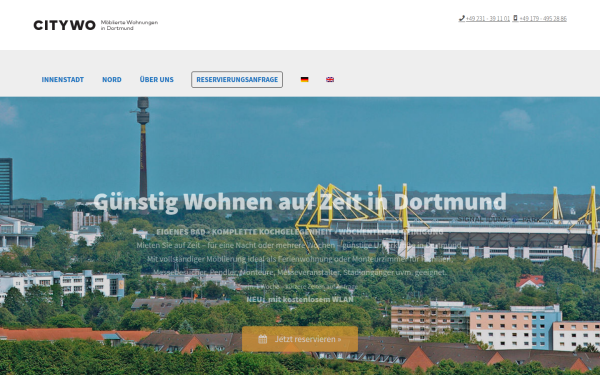The width and height of the screenshot is (600, 375).
Task: Go to ÜBER UNS page
Action: point(157,80)
